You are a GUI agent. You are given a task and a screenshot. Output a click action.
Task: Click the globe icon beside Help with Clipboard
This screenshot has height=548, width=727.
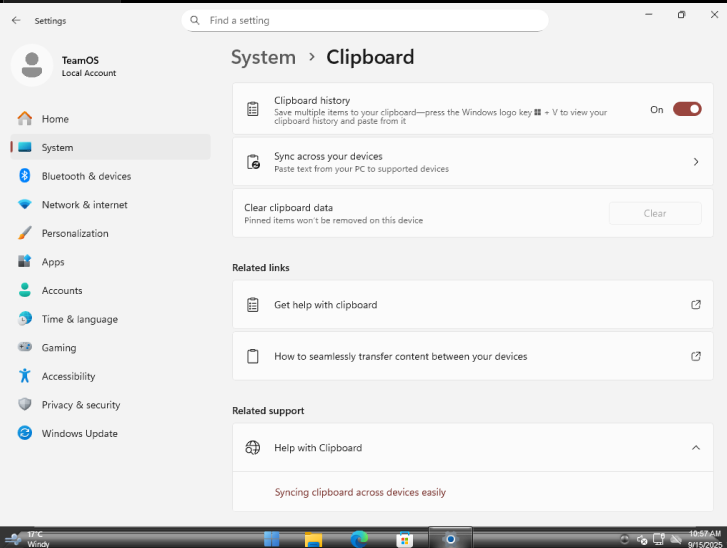253,447
